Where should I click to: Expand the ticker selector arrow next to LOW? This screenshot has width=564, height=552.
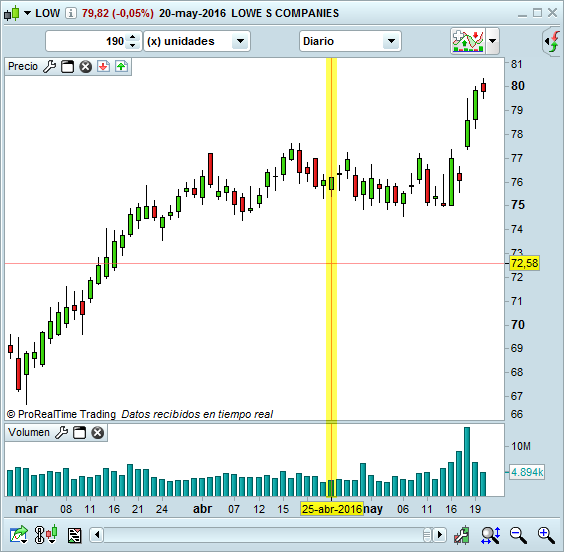(27, 13)
